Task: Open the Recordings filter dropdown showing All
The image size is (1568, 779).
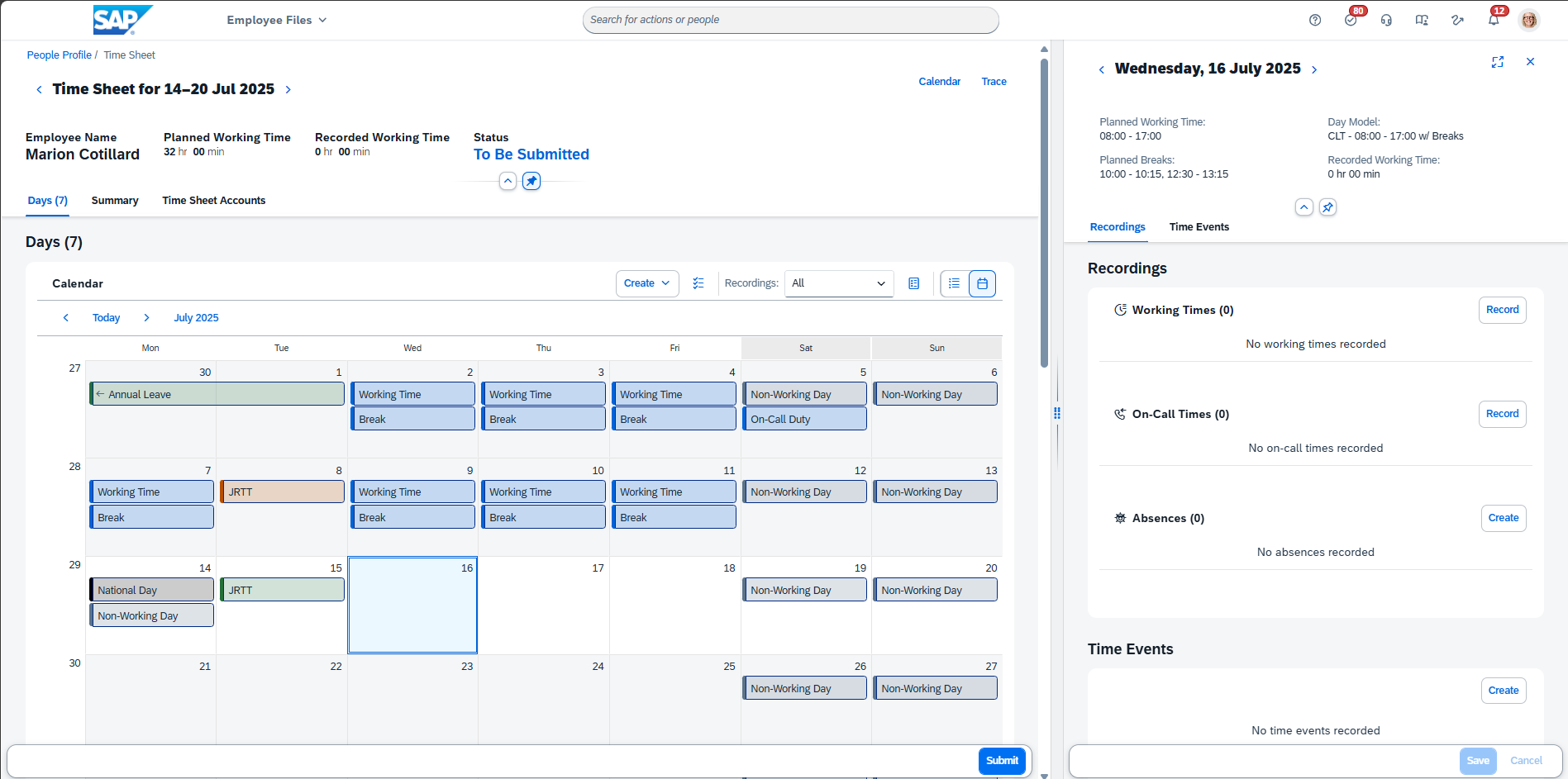Action: [838, 283]
